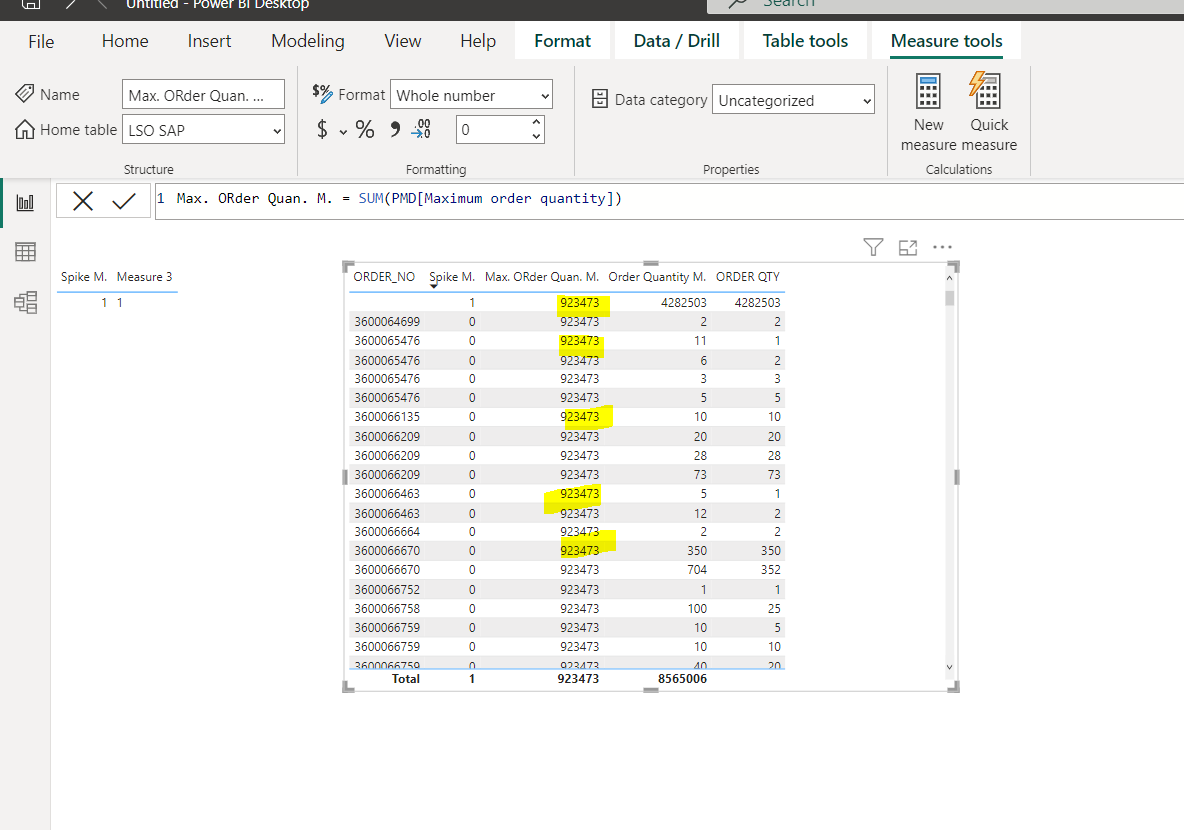Click the 704 Order Quantity value
Screen dimensions: 1184x830
697,570
